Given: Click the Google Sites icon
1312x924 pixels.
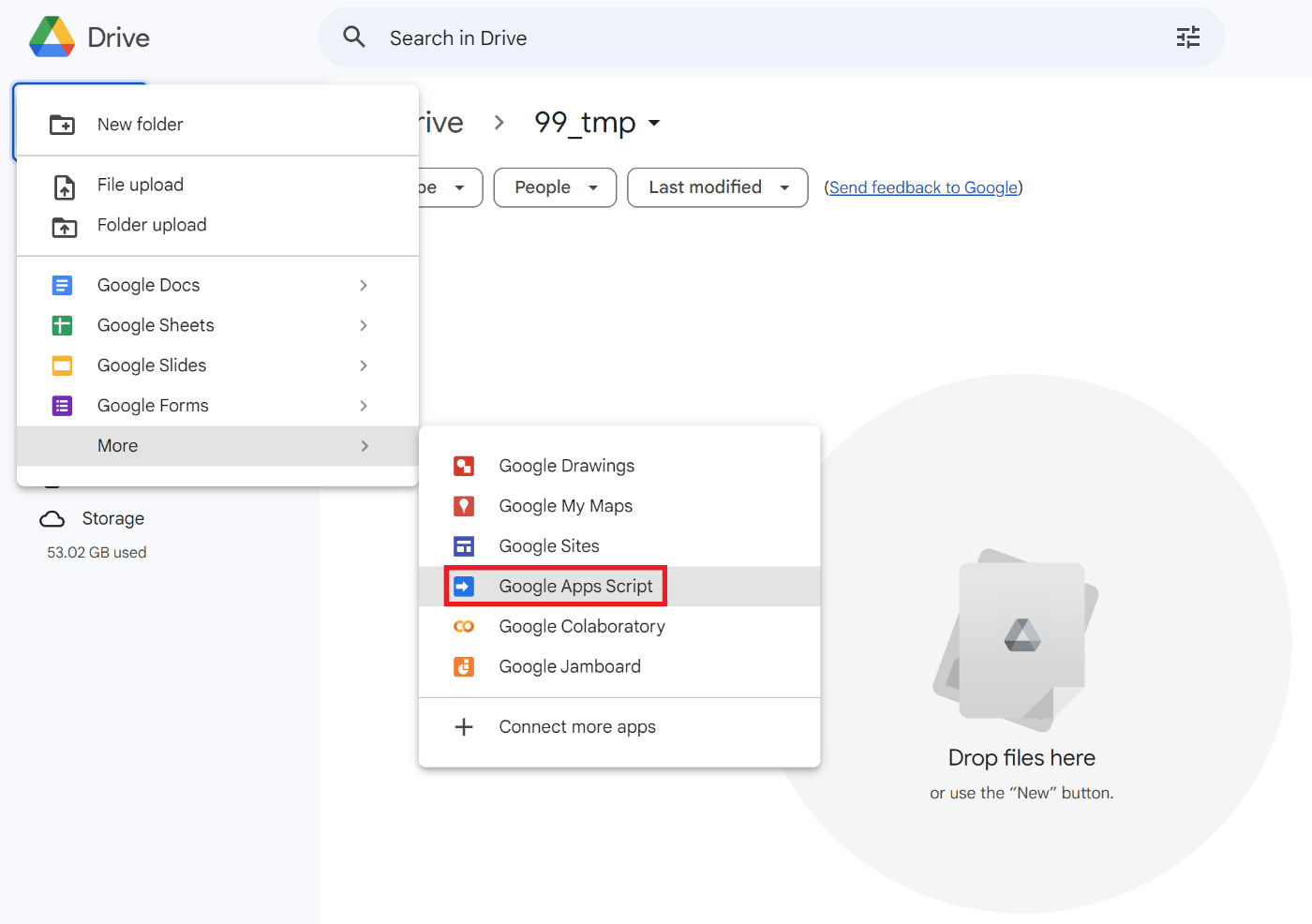Looking at the screenshot, I should [464, 546].
